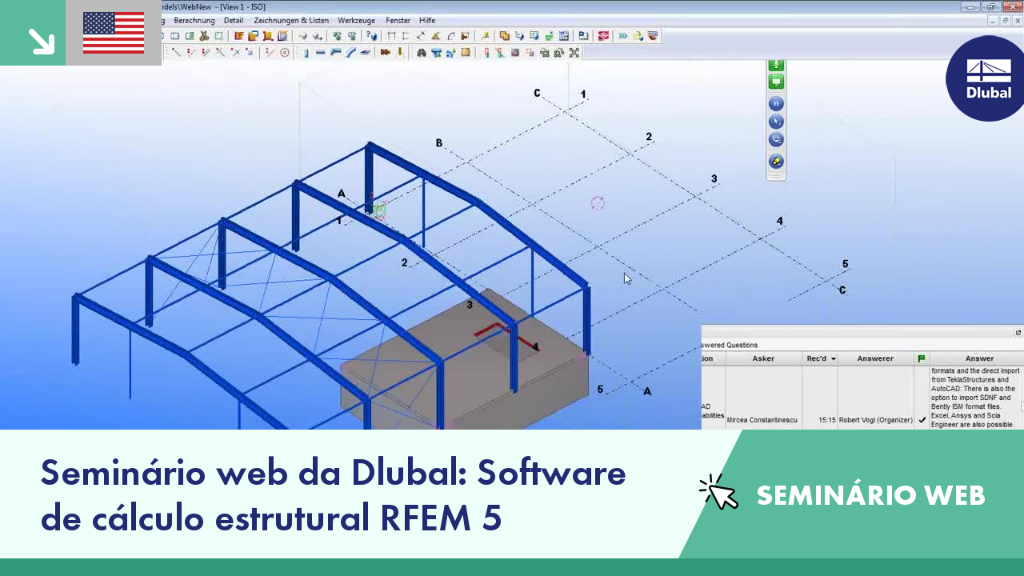Image resolution: width=1024 pixels, height=576 pixels.
Task: Click the circular target icon in second toolbar
Action: (285, 53)
